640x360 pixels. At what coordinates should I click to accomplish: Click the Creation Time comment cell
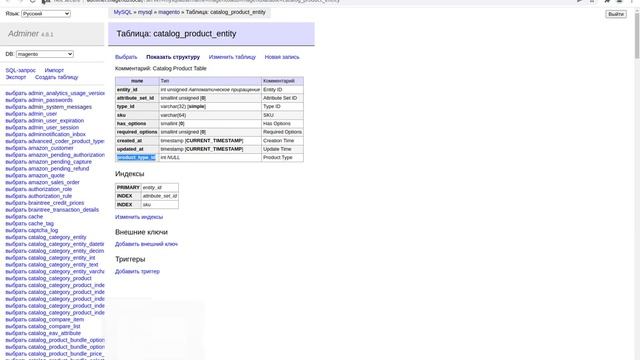tap(282, 140)
